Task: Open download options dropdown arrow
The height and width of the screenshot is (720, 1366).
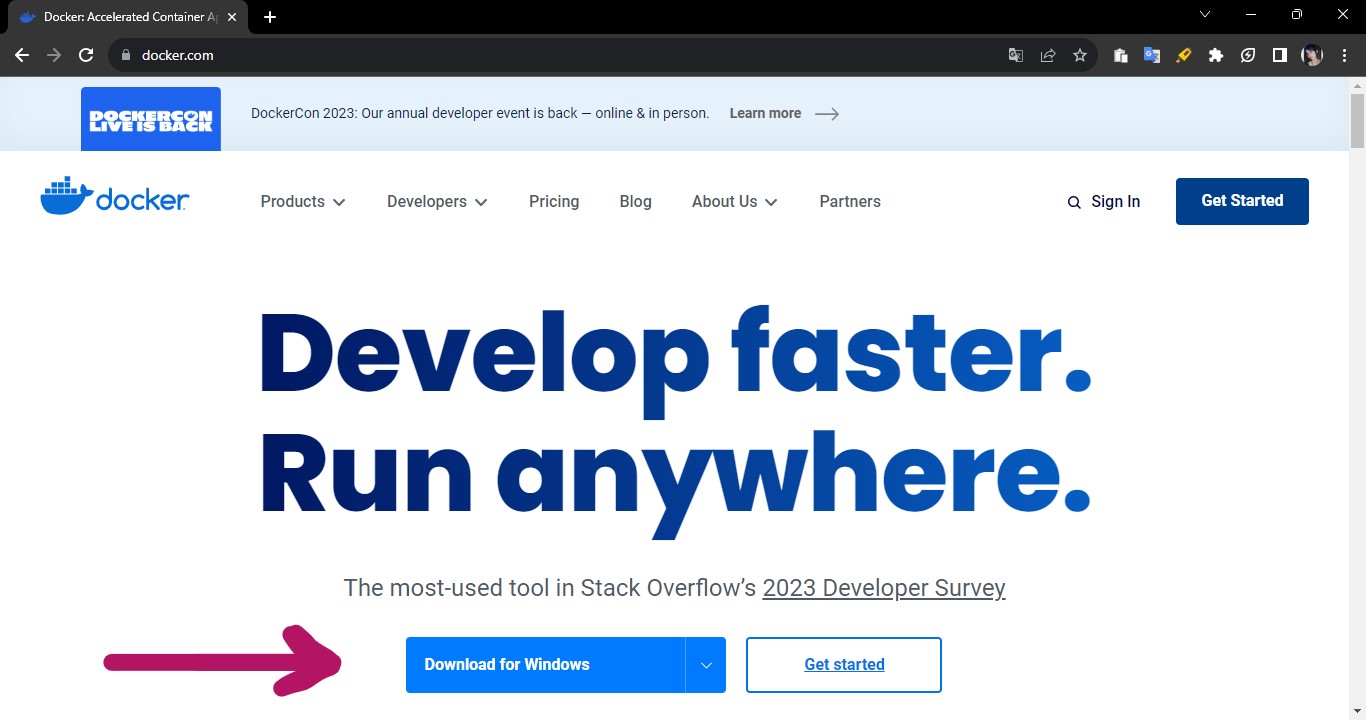Action: [x=706, y=665]
